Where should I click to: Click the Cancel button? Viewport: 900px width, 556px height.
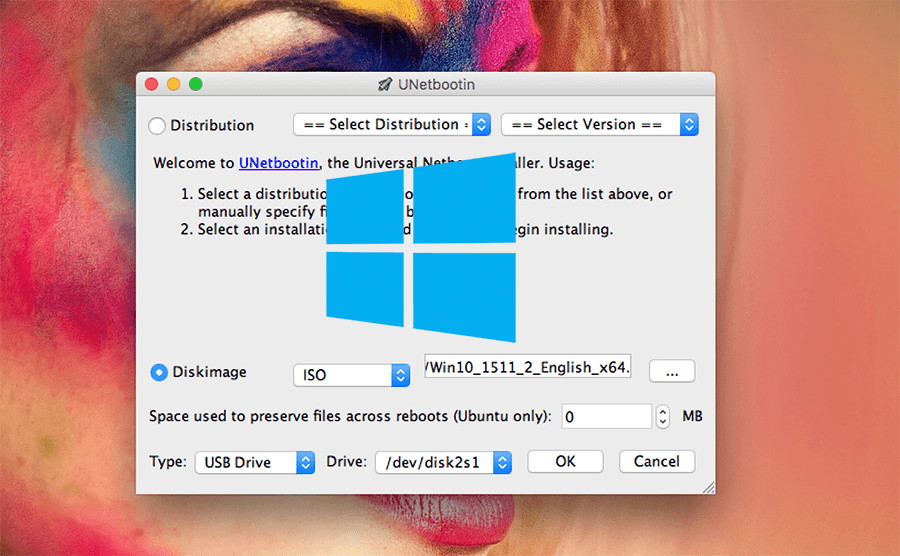pyautogui.click(x=657, y=461)
